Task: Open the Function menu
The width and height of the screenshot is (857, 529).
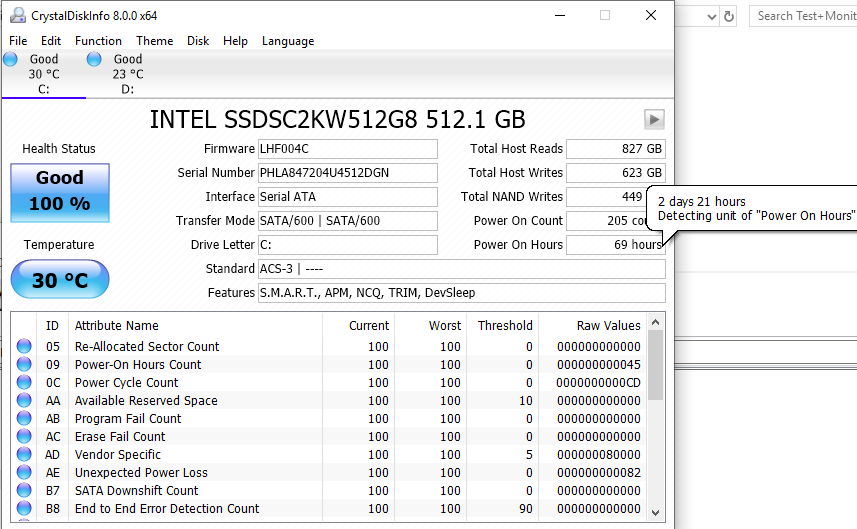Action: tap(98, 41)
